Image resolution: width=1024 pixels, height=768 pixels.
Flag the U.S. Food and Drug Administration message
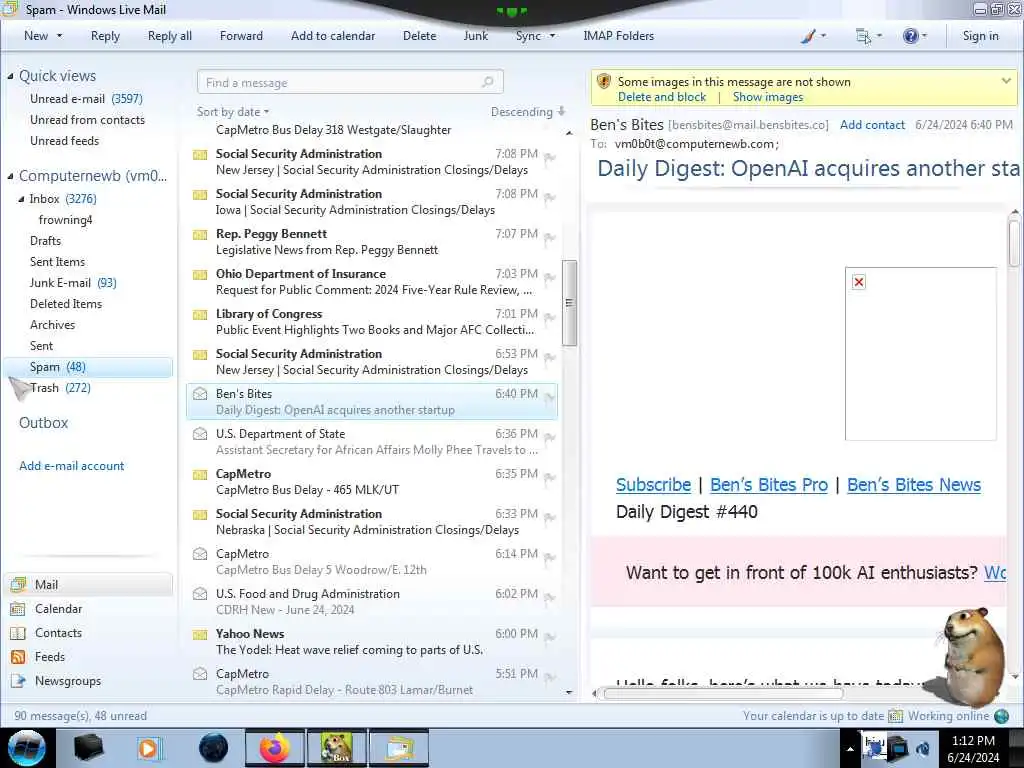click(x=550, y=597)
